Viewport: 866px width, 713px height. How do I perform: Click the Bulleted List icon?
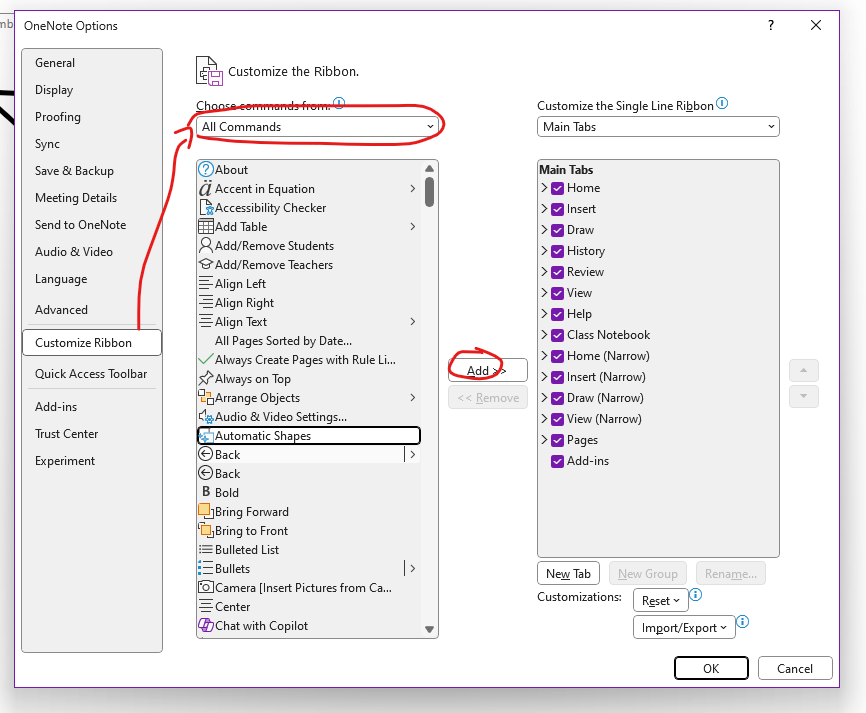click(x=205, y=549)
